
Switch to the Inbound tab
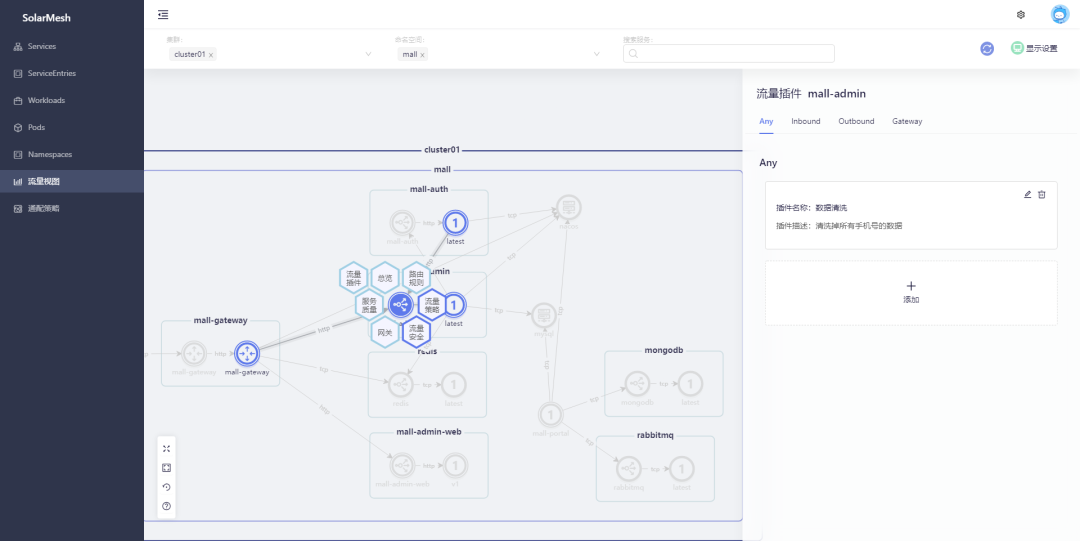805,121
